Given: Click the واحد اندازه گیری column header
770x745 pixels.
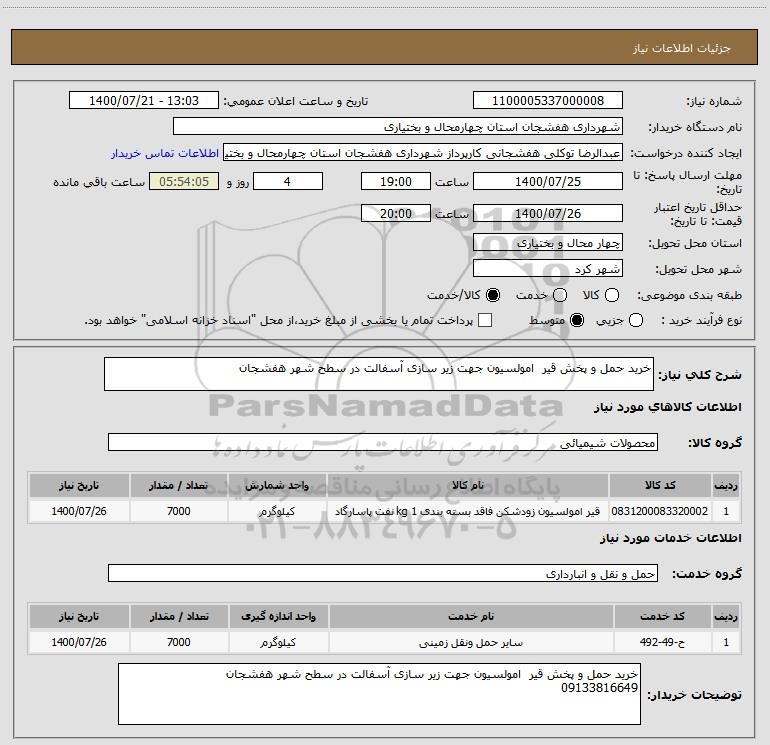Looking at the screenshot, I should click(278, 616).
